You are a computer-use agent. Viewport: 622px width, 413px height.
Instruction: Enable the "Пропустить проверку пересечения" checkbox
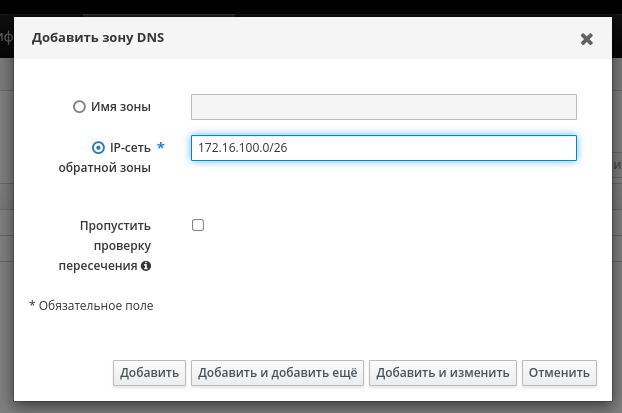pos(198,225)
